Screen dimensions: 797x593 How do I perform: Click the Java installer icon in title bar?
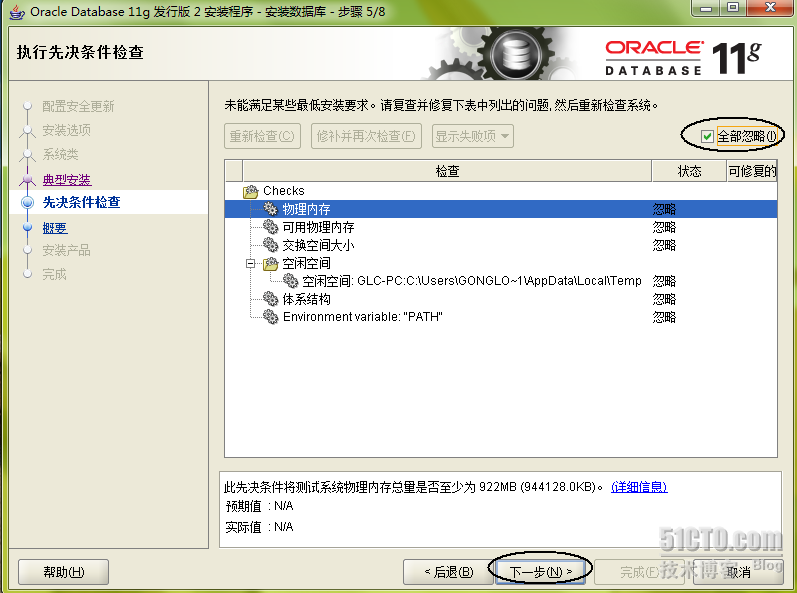[17, 12]
